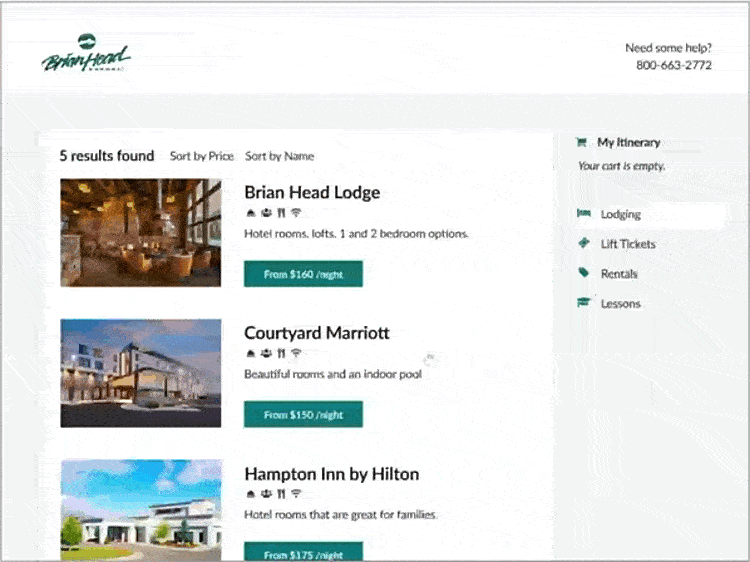Click the Lessons graduation cap icon
The height and width of the screenshot is (562, 750).
point(584,302)
